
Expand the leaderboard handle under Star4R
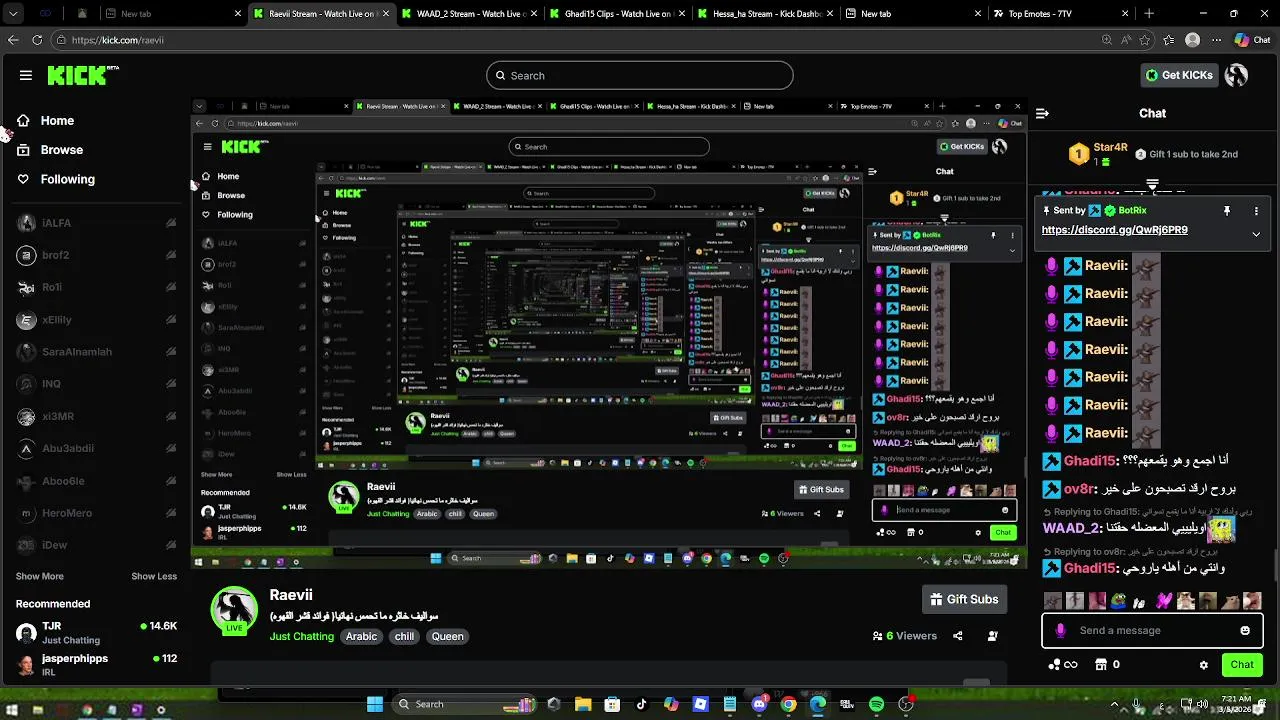click(x=1152, y=184)
